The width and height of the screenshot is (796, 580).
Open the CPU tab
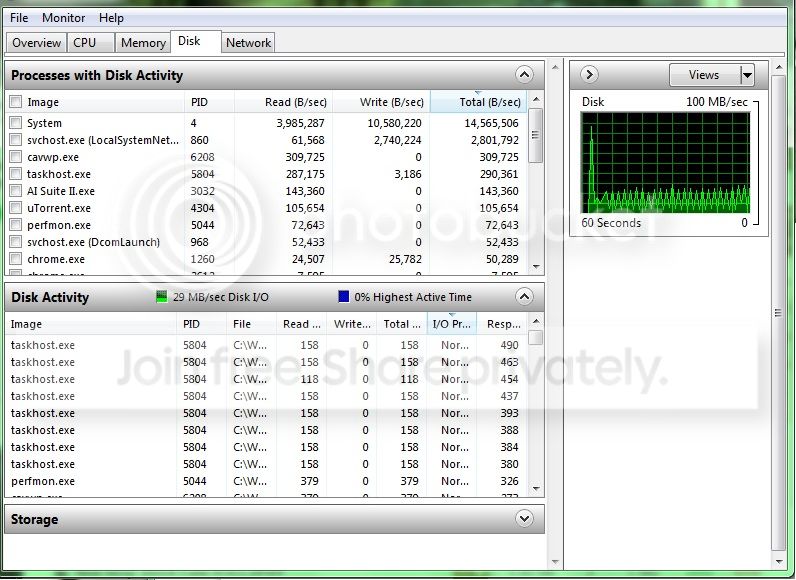click(84, 43)
